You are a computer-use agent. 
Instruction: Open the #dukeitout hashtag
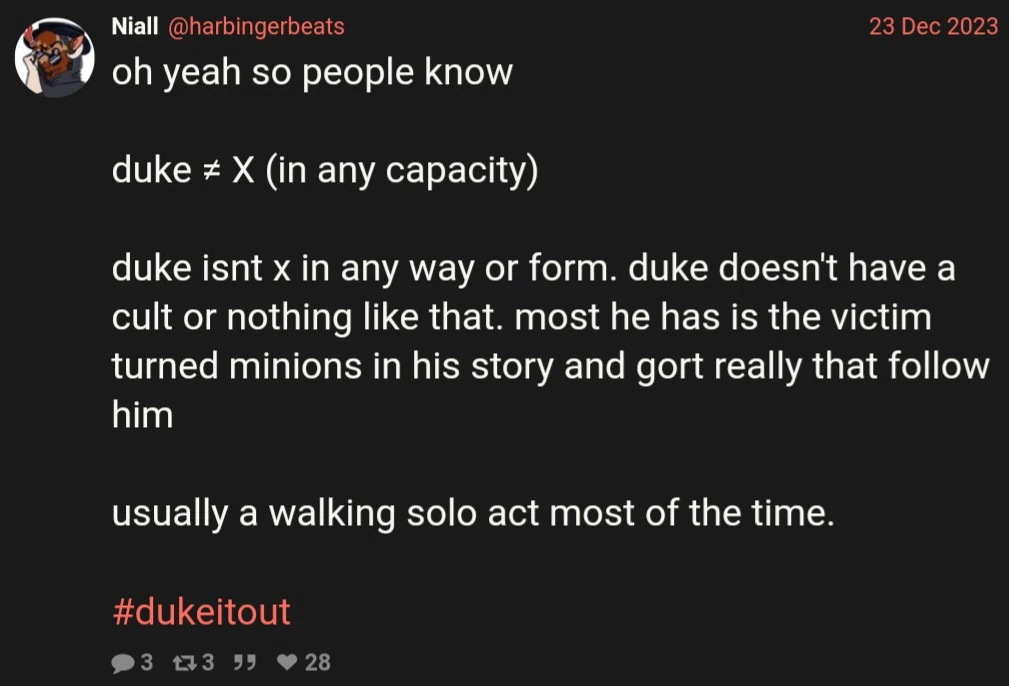point(201,611)
